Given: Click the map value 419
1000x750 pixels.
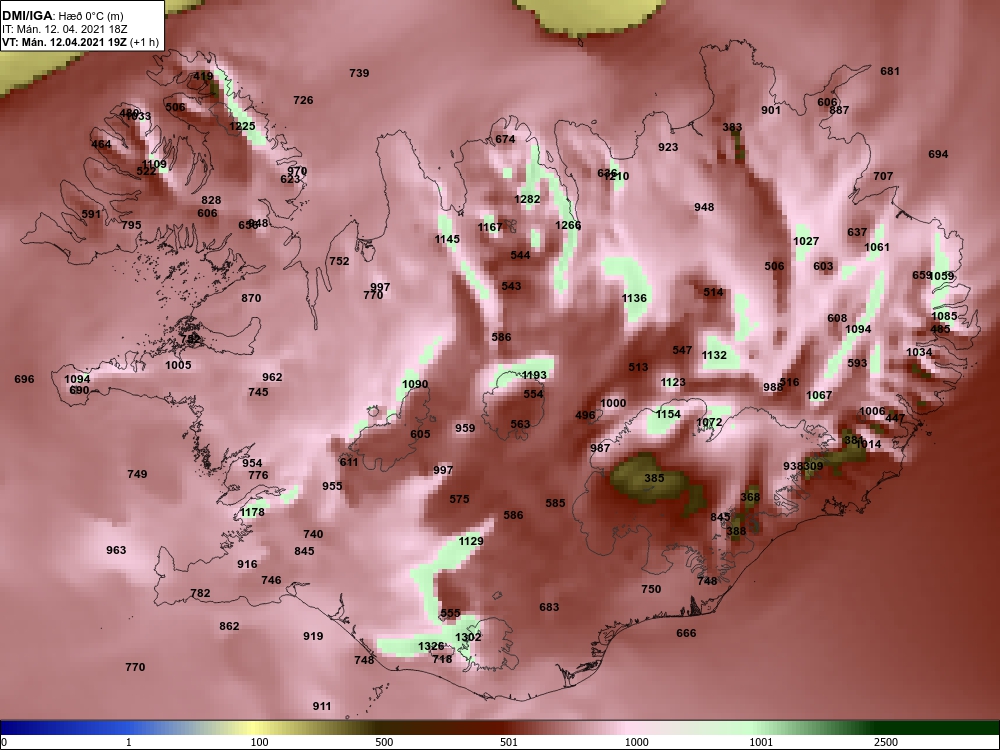Looking at the screenshot, I should click(203, 77).
